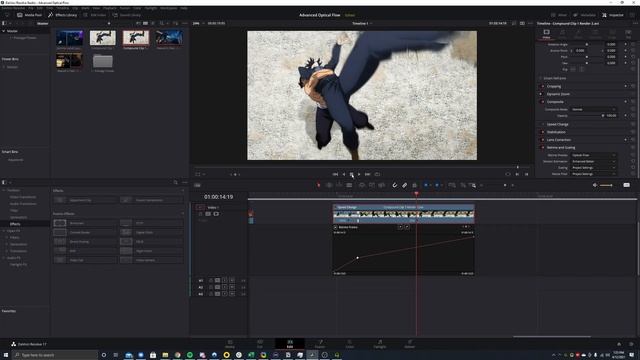The width and height of the screenshot is (640, 360).
Task: Toggle Linked Selection chain icon
Action: click(404, 185)
